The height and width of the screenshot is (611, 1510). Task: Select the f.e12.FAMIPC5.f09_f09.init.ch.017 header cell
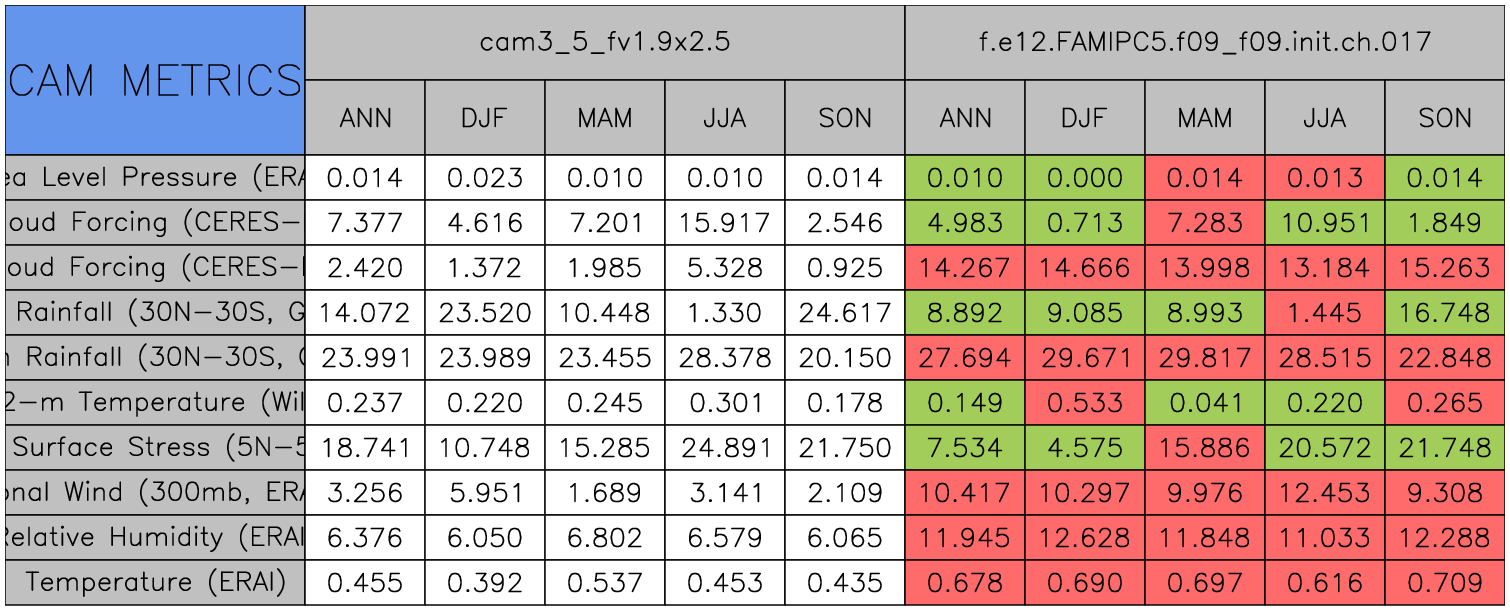pyautogui.click(x=1205, y=43)
